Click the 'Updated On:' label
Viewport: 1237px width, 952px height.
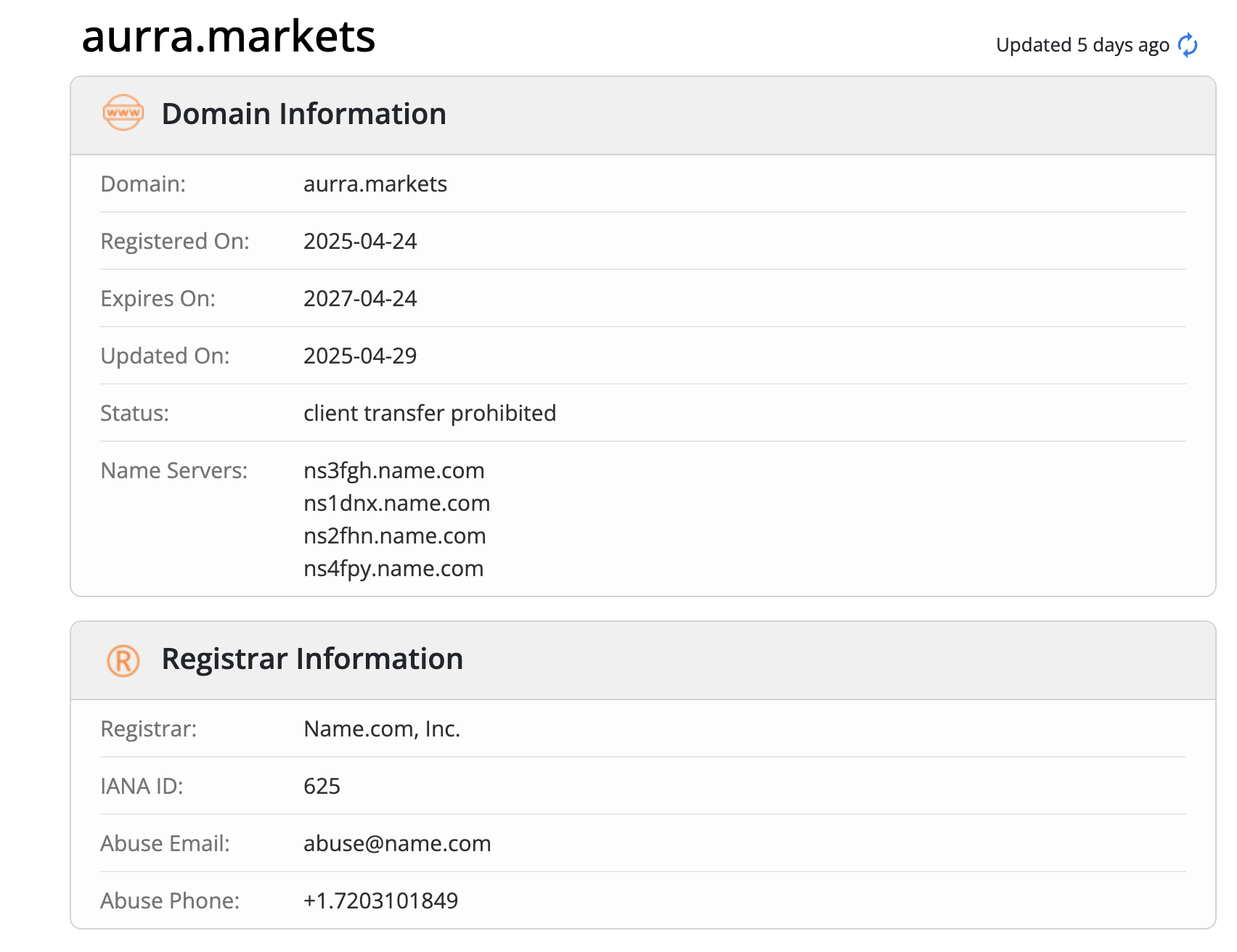(165, 356)
